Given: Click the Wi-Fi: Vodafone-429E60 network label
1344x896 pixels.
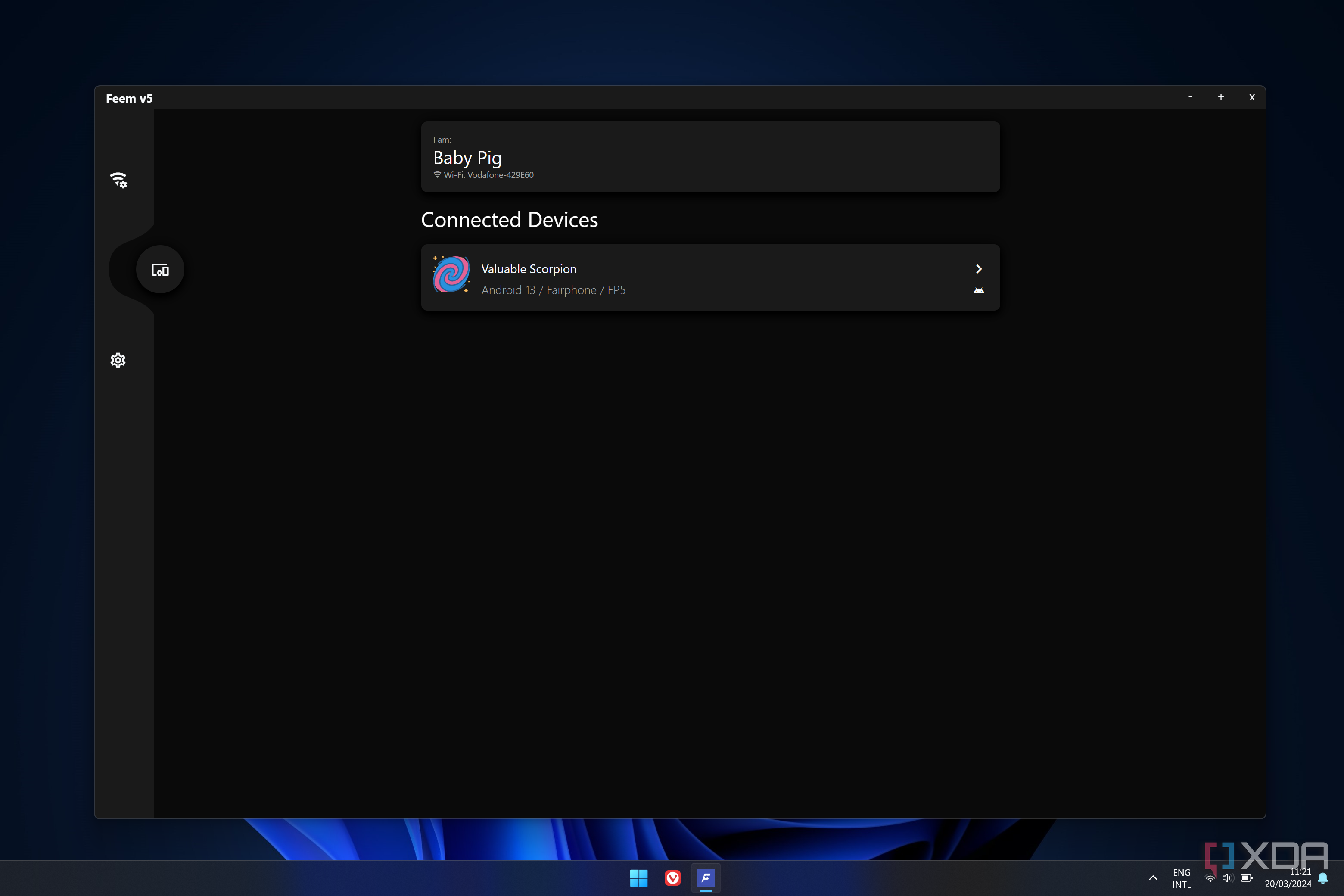Looking at the screenshot, I should click(488, 175).
